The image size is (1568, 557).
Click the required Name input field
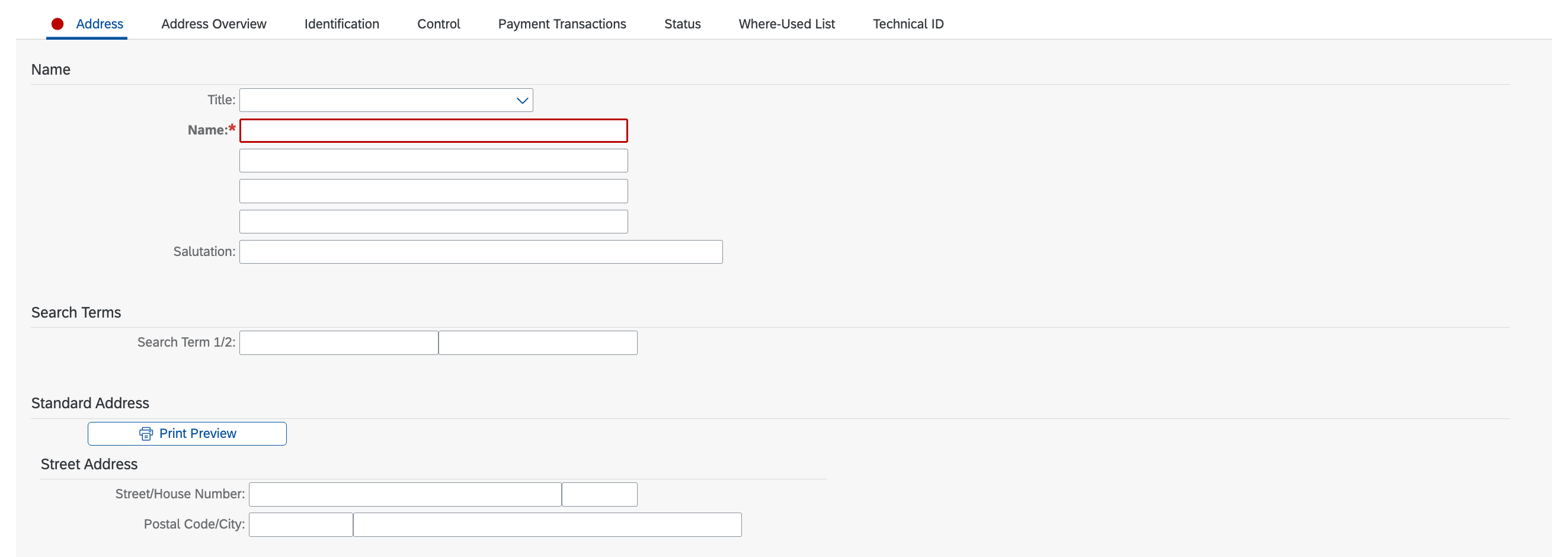(433, 131)
